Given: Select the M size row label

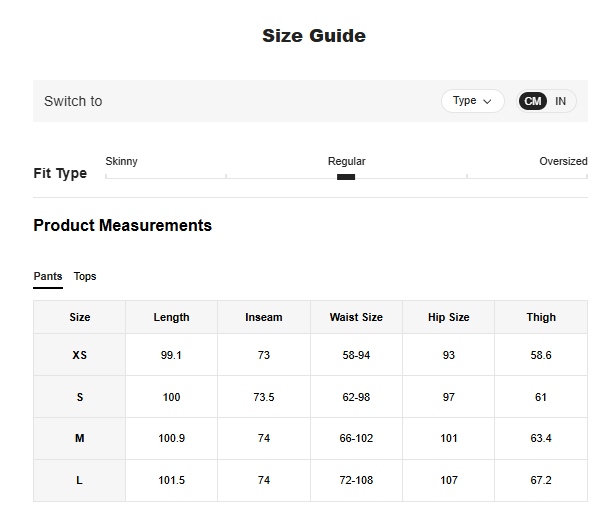Looking at the screenshot, I should coord(80,438).
